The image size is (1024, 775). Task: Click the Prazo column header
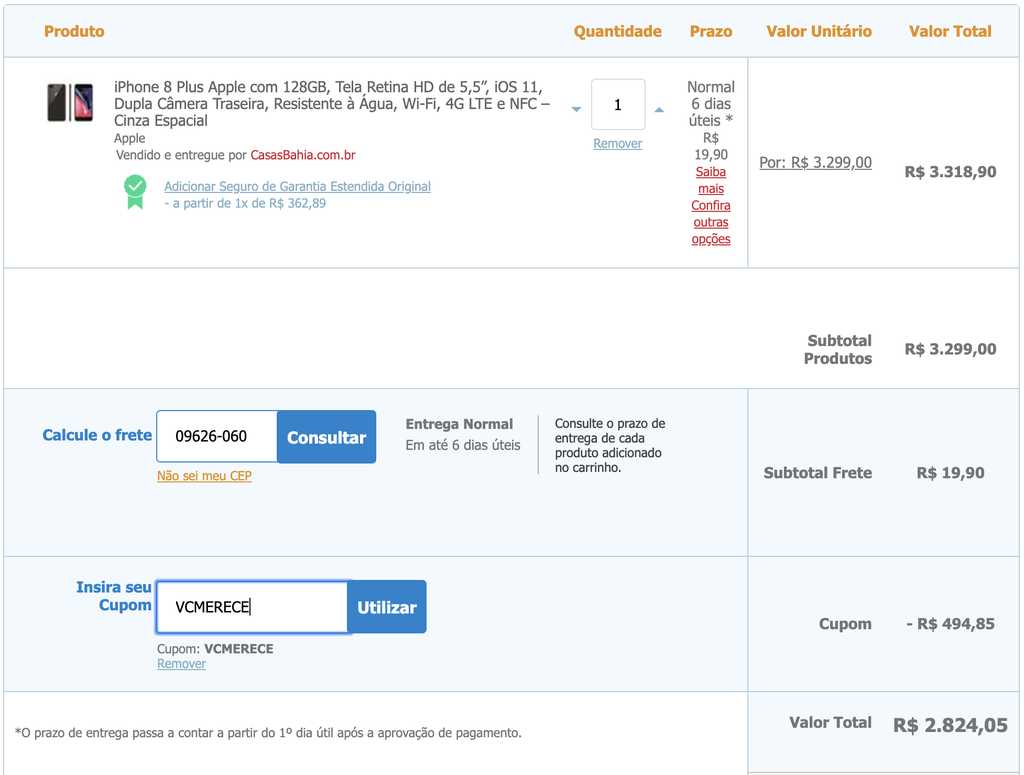(711, 31)
